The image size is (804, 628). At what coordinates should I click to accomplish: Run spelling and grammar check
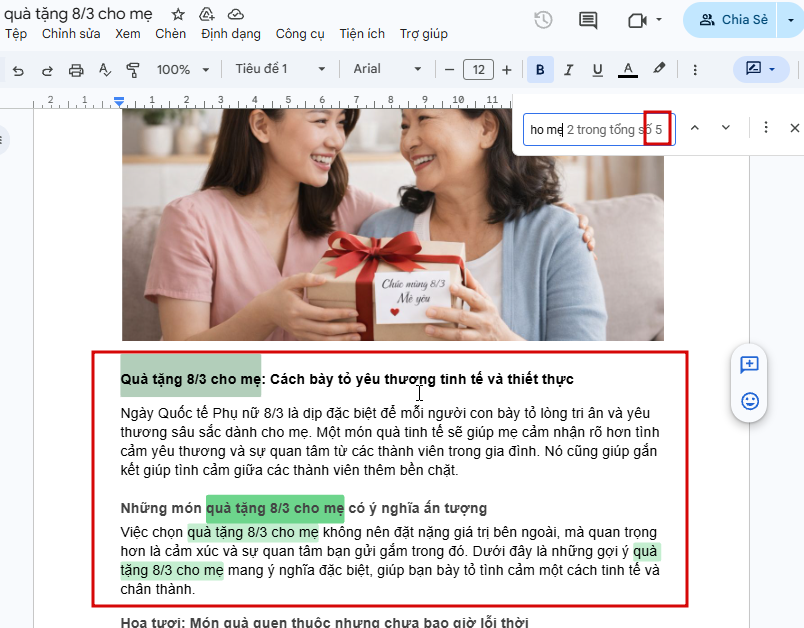coord(105,70)
